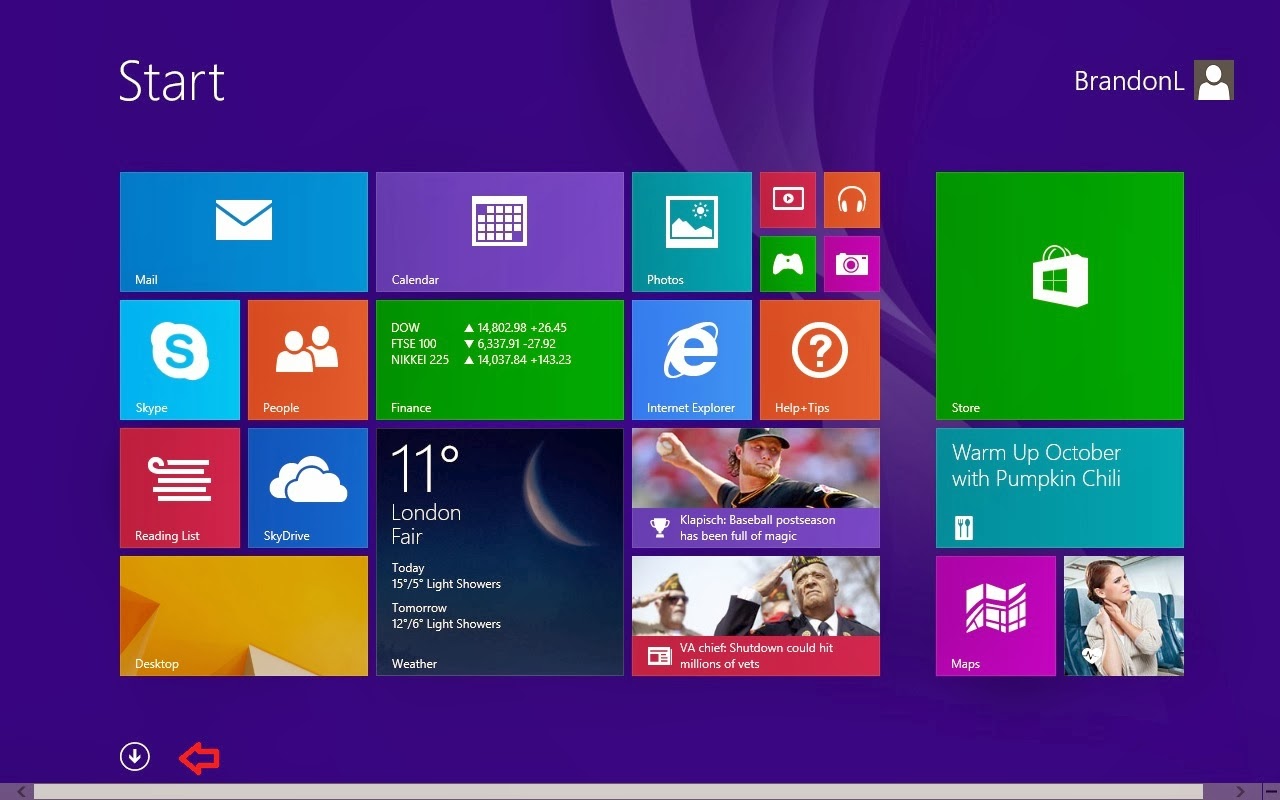Viewport: 1280px width, 800px height.
Task: Open SkyDrive
Action: 307,487
